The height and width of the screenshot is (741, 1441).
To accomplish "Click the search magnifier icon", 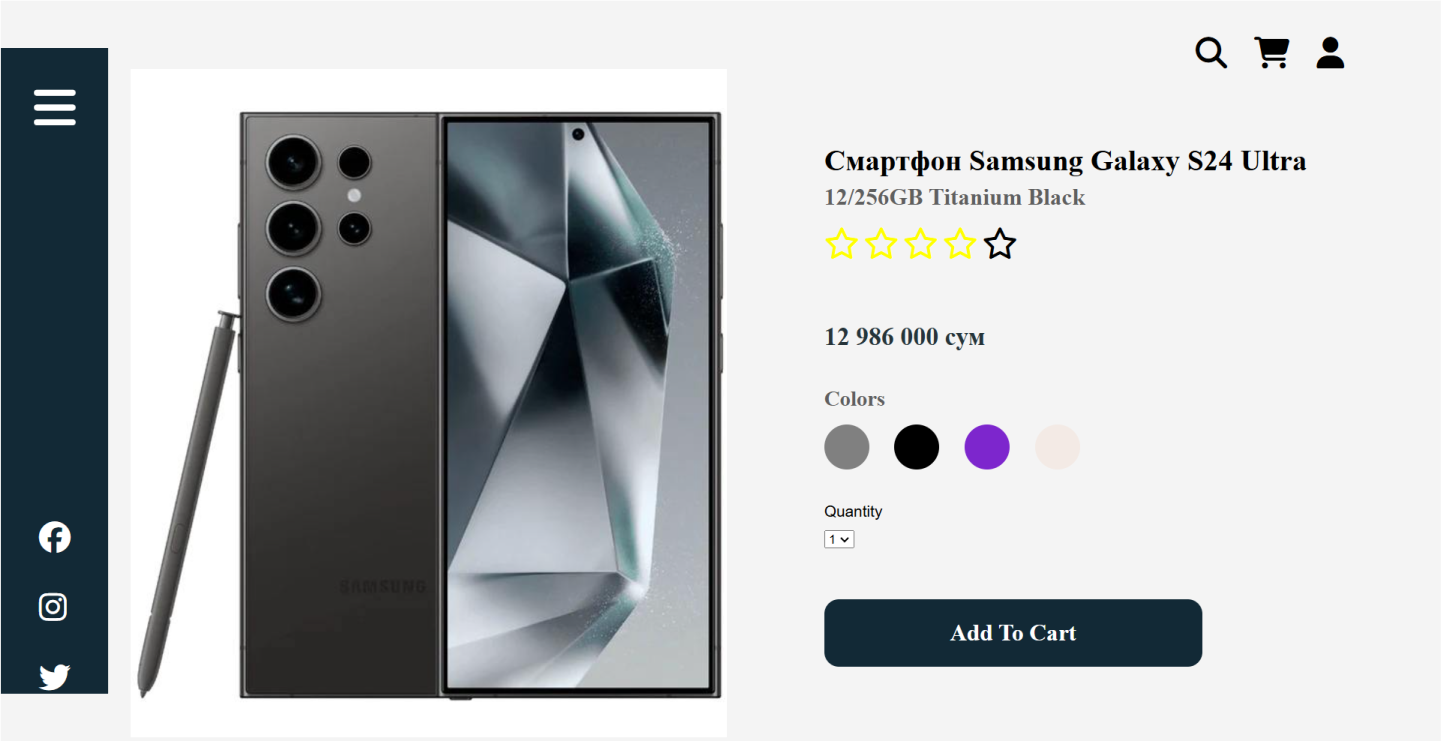I will pyautogui.click(x=1211, y=53).
